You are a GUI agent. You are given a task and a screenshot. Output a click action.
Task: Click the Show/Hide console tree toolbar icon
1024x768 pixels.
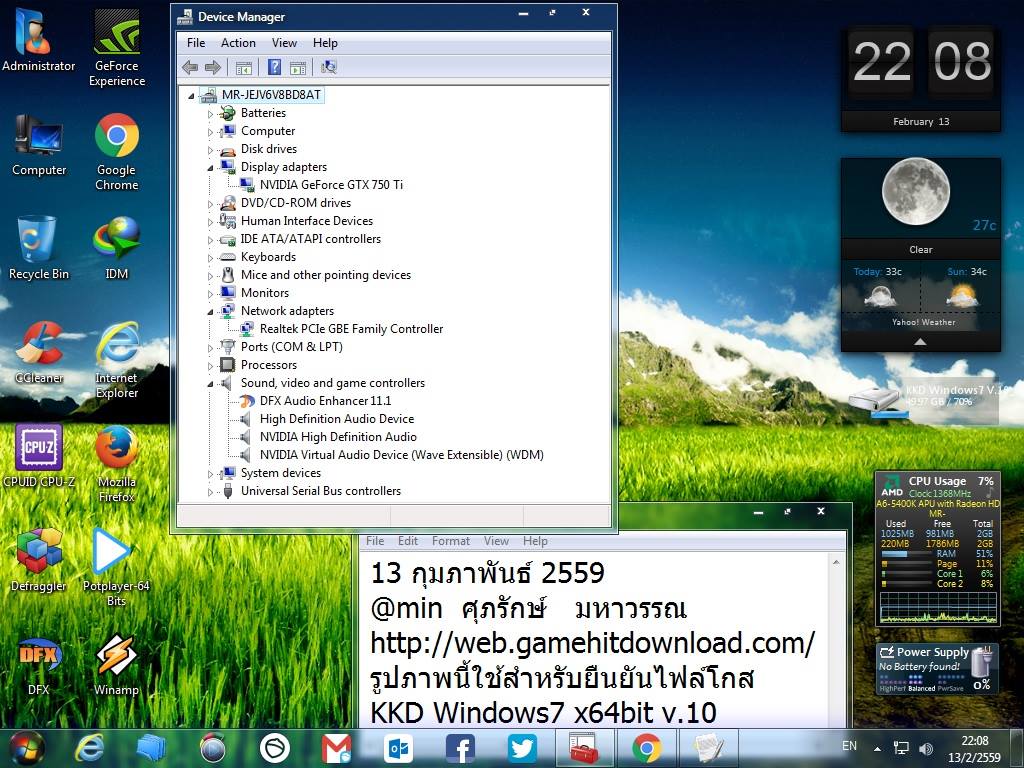pos(244,67)
